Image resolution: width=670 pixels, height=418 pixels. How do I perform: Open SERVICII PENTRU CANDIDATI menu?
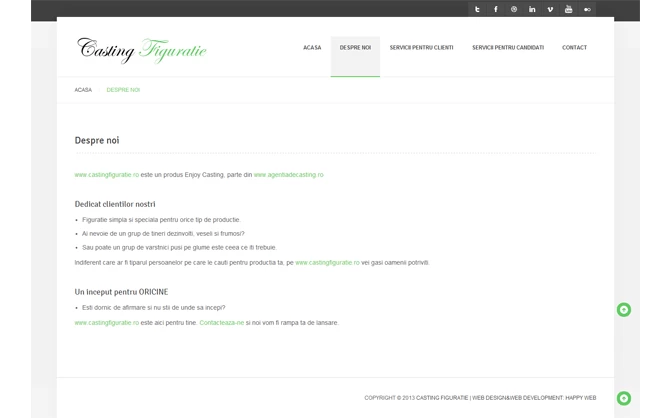point(508,47)
